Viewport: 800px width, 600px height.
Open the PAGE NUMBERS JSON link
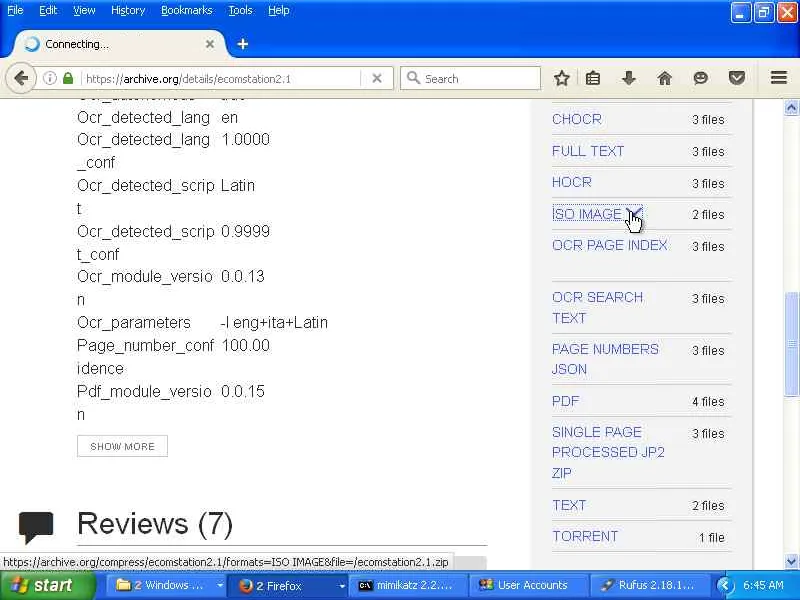pyautogui.click(x=605, y=359)
